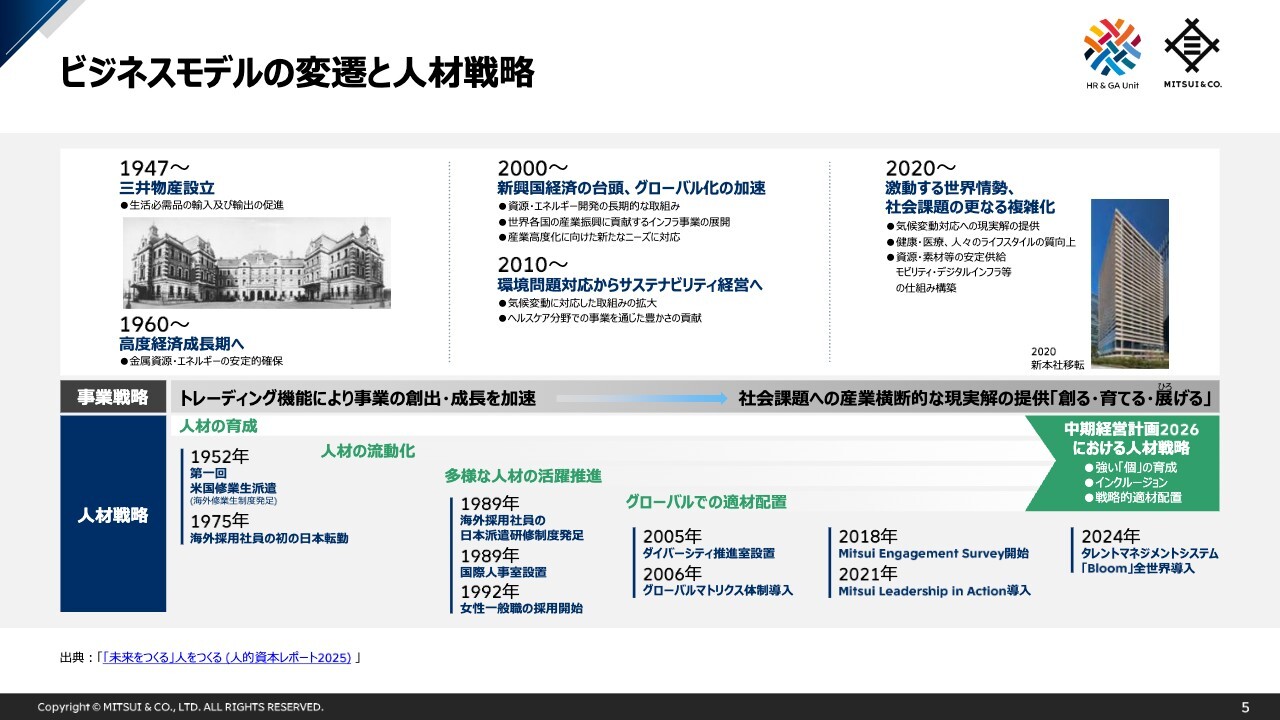Click the green 人材の育成 label
1280x720 pixels.
tap(218, 426)
